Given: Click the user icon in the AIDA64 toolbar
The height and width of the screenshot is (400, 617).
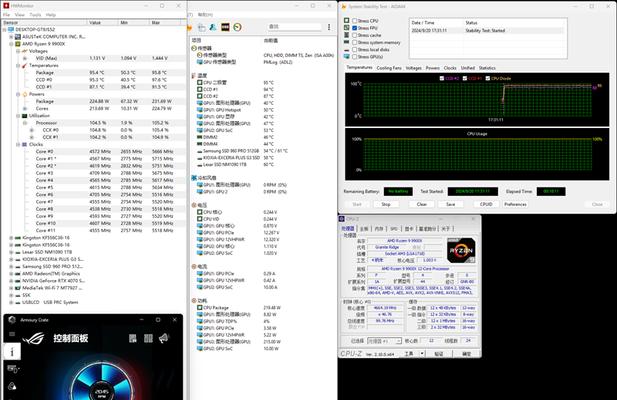Looking at the screenshot, I should [x=213, y=27].
